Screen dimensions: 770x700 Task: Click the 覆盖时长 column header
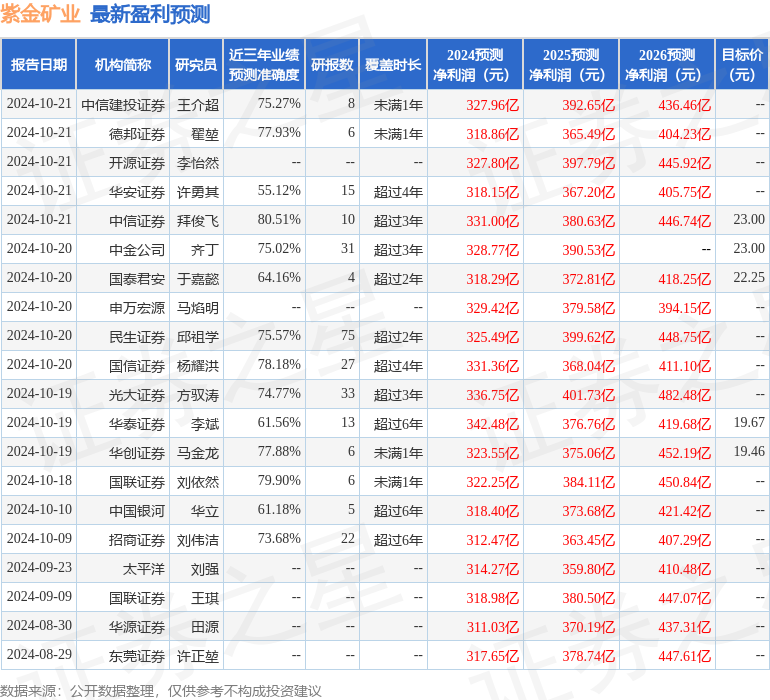(x=393, y=64)
